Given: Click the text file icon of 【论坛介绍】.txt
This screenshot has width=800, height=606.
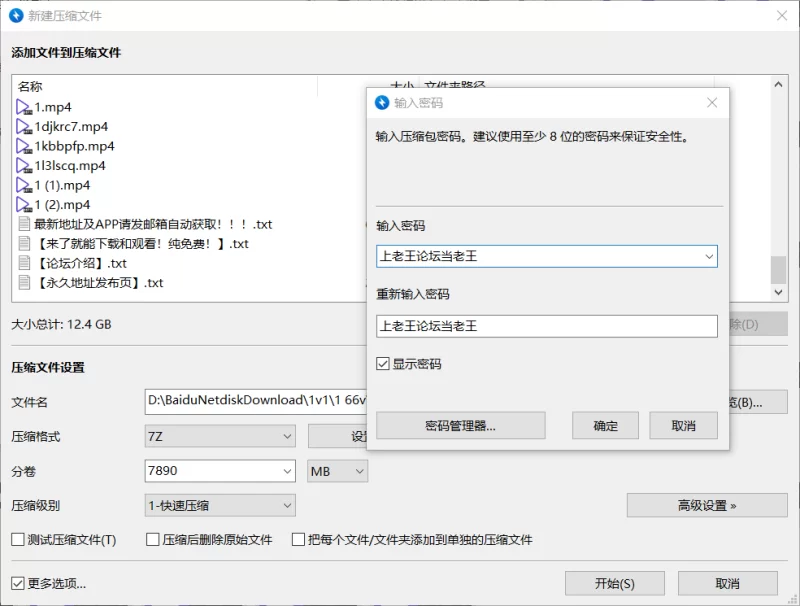Looking at the screenshot, I should click(x=24, y=263).
